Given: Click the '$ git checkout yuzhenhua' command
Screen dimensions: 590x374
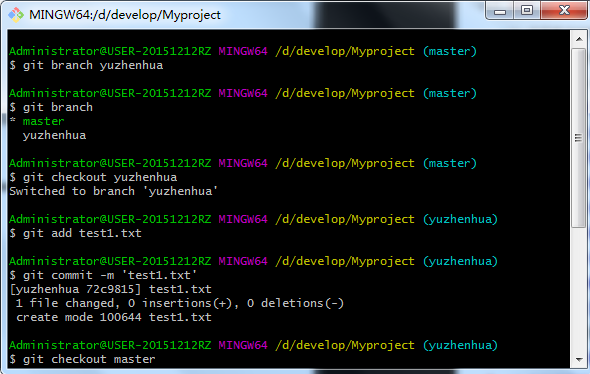Looking at the screenshot, I should [x=93, y=177].
